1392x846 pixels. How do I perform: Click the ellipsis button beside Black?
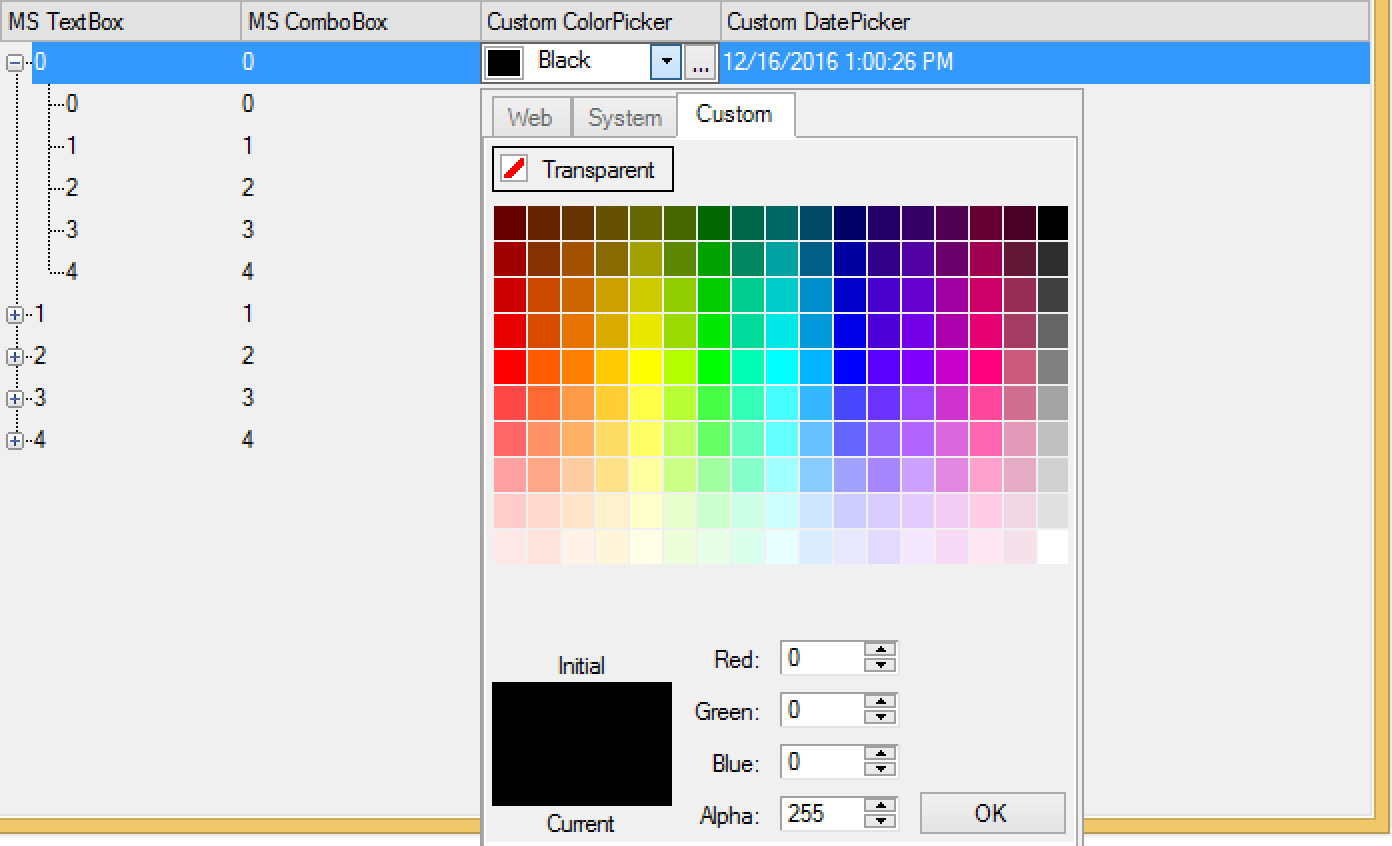pos(700,64)
